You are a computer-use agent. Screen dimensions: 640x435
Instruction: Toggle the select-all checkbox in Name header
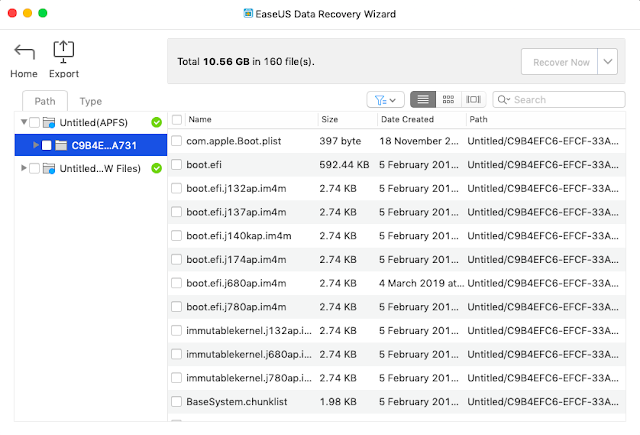(x=177, y=120)
